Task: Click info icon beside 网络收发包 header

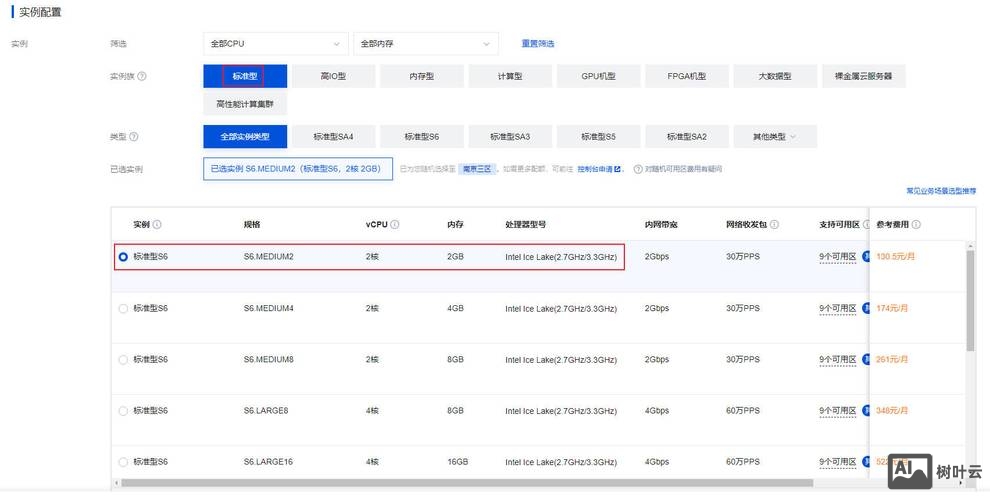Action: (774, 225)
